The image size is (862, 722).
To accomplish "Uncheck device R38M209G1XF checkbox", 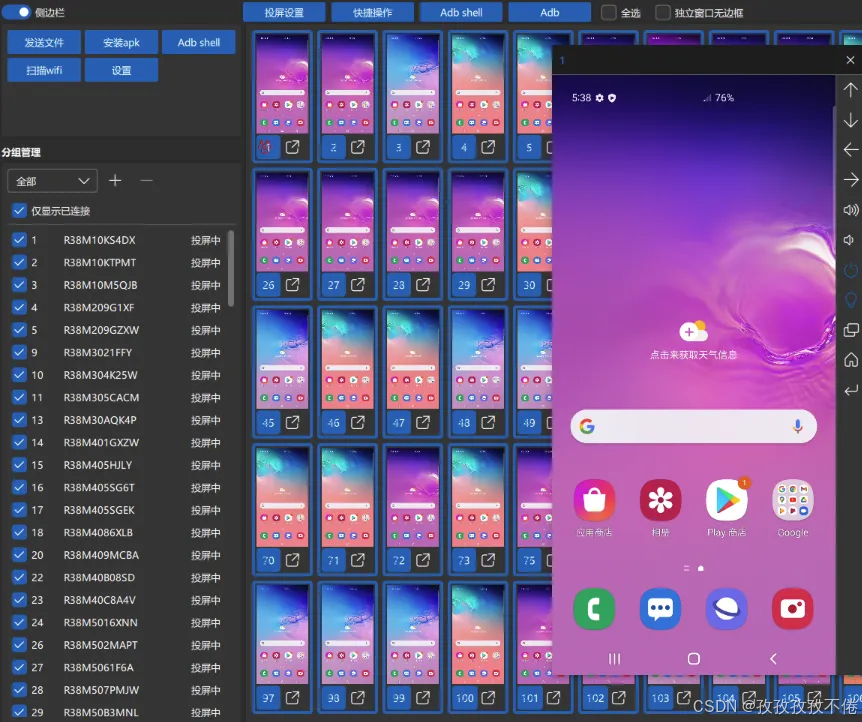I will [19, 307].
